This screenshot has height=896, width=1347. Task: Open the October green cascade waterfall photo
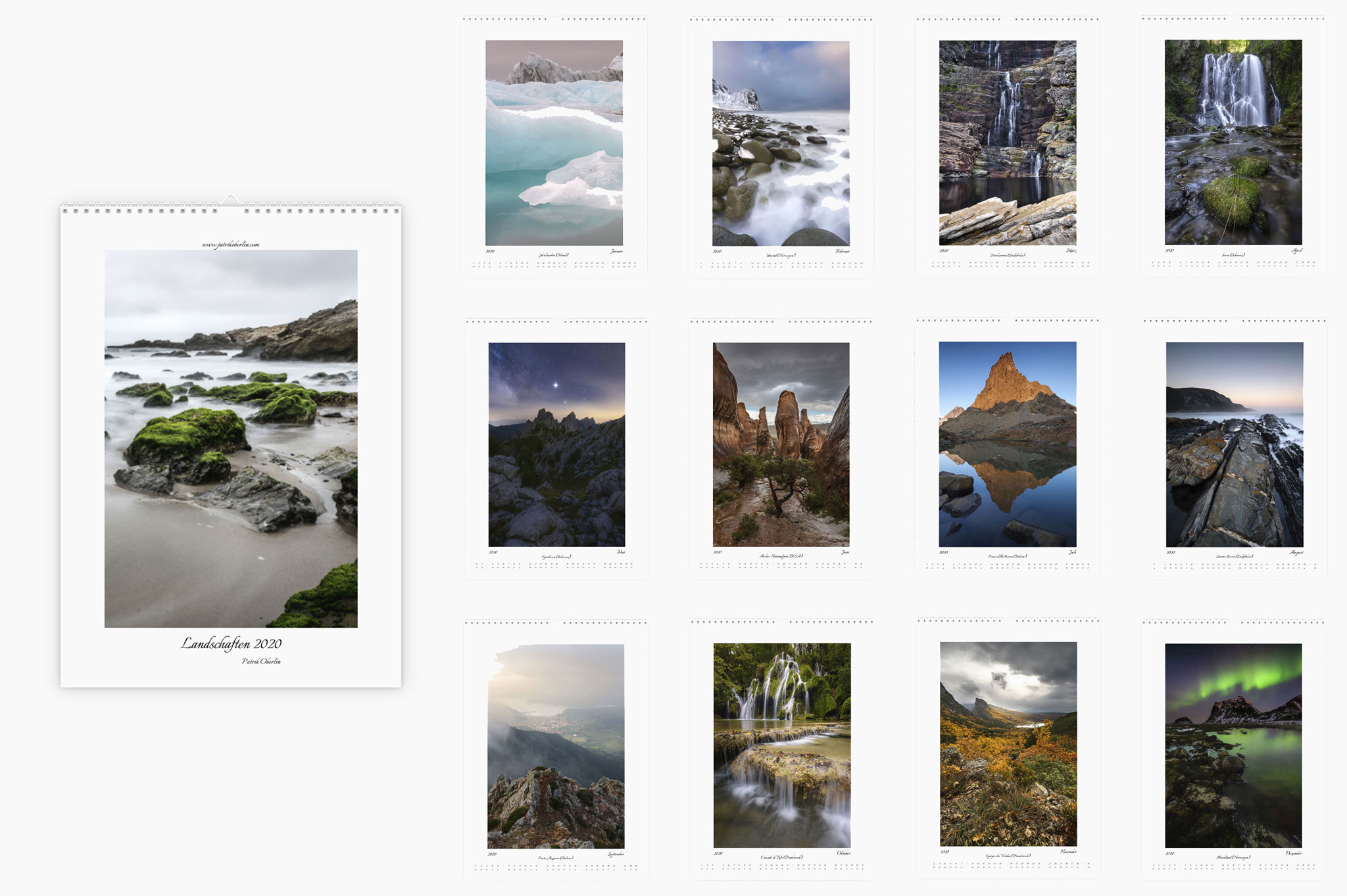click(x=781, y=745)
